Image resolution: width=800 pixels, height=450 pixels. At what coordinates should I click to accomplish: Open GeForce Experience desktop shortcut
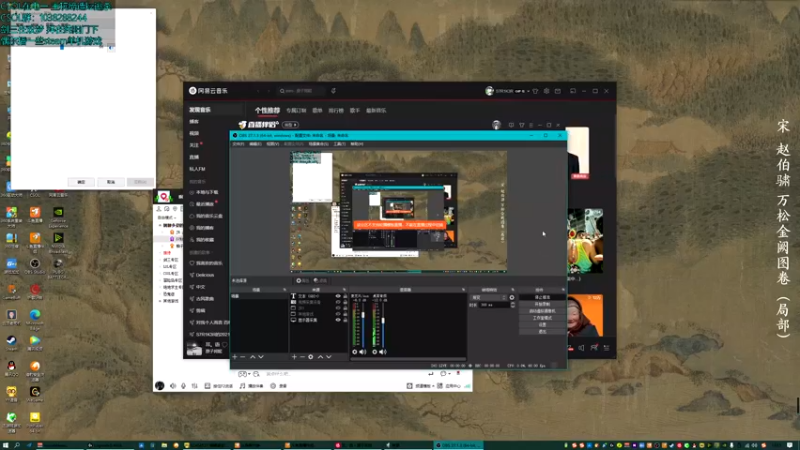coord(58,217)
